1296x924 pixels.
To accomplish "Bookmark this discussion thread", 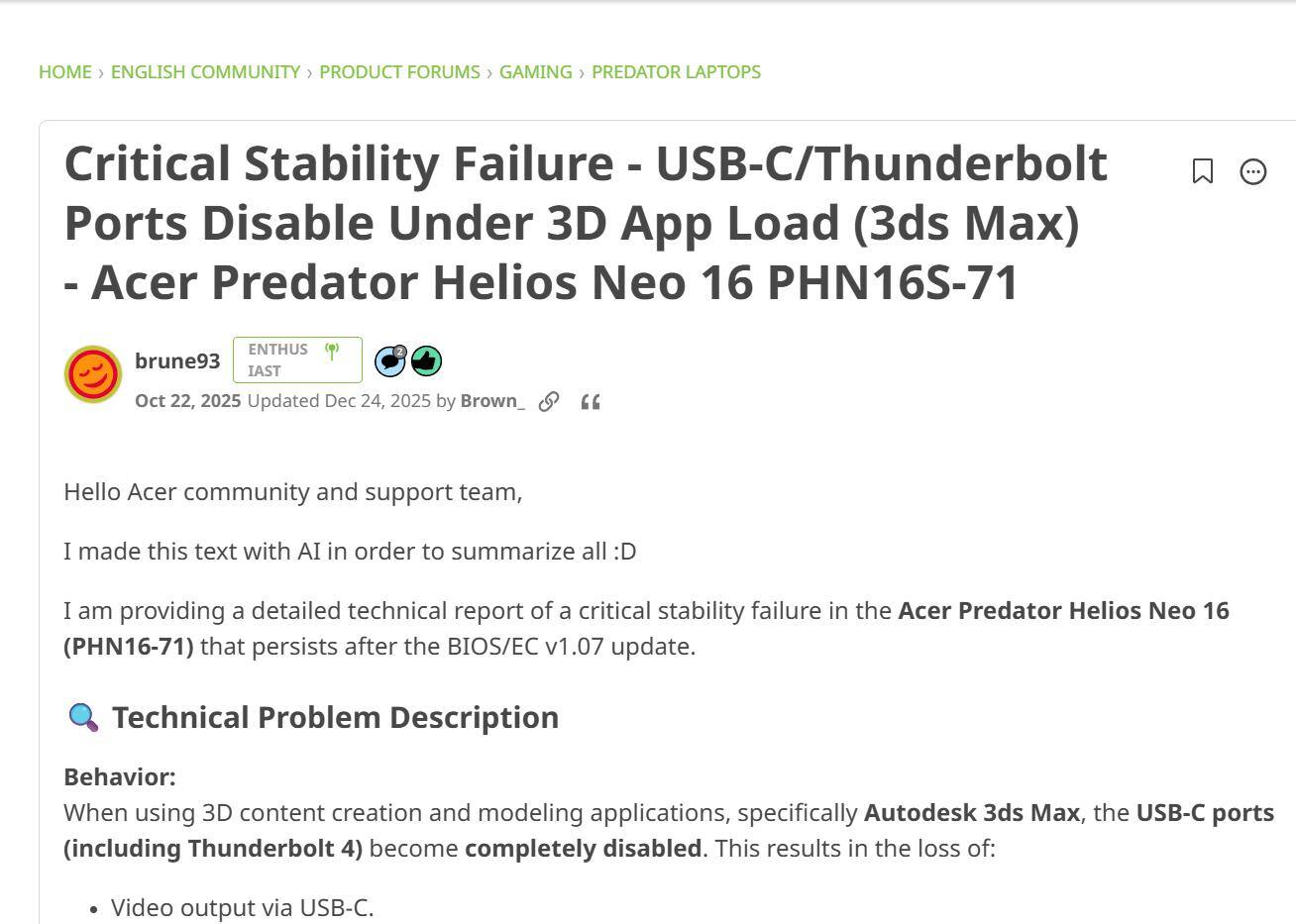I will [x=1202, y=171].
